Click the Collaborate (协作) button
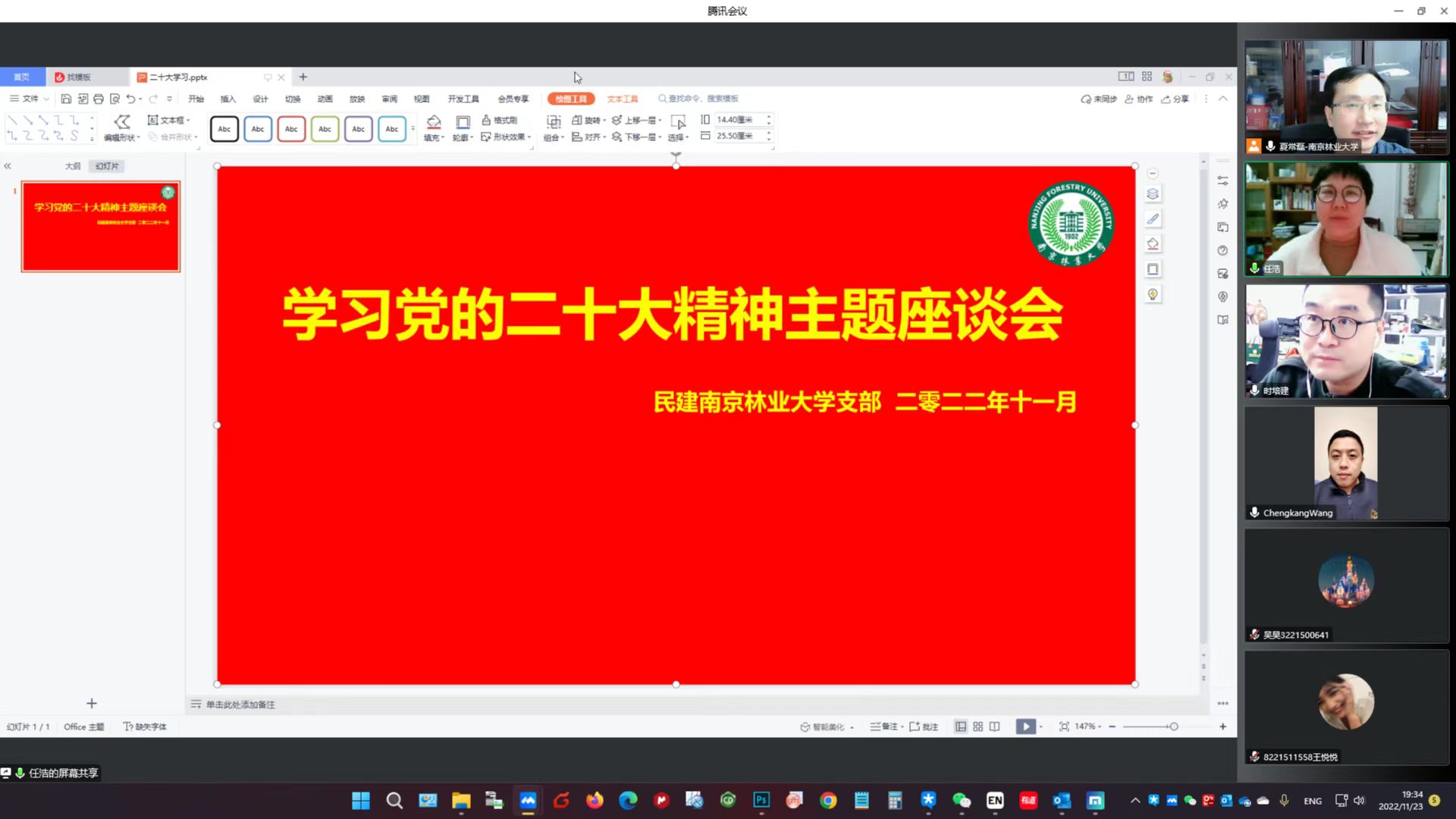Viewport: 1456px width, 819px height. coord(1138,99)
